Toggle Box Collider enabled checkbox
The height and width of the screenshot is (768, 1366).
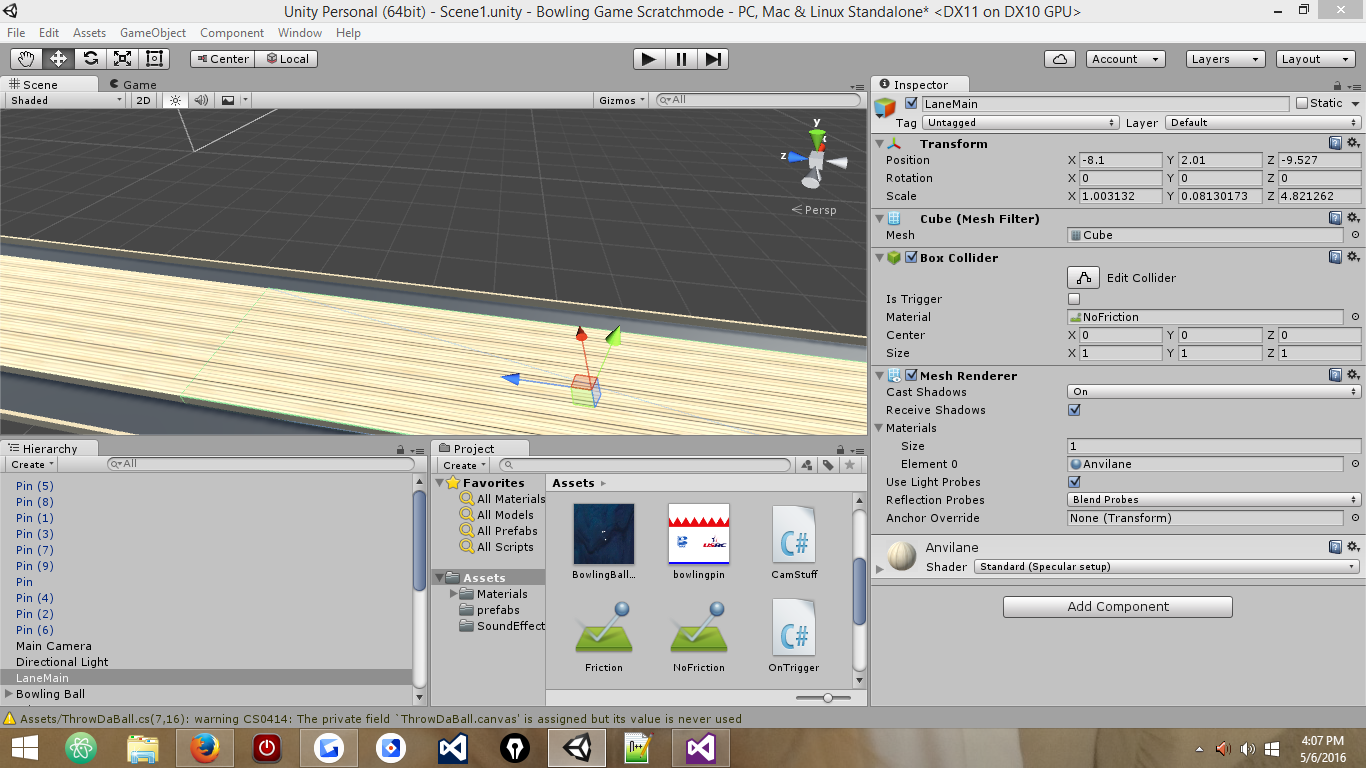click(x=911, y=257)
